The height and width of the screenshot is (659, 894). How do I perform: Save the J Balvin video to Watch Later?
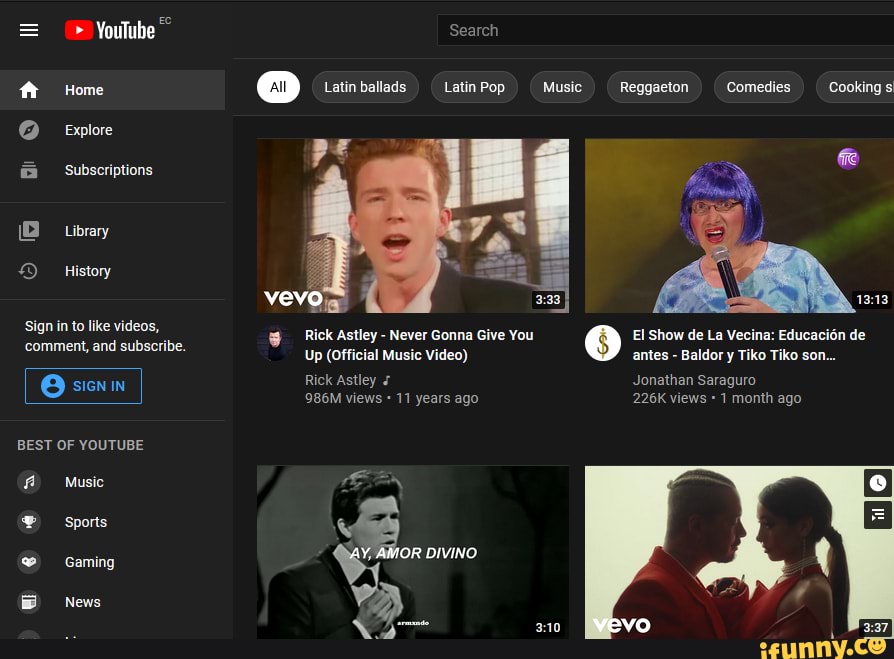877,483
